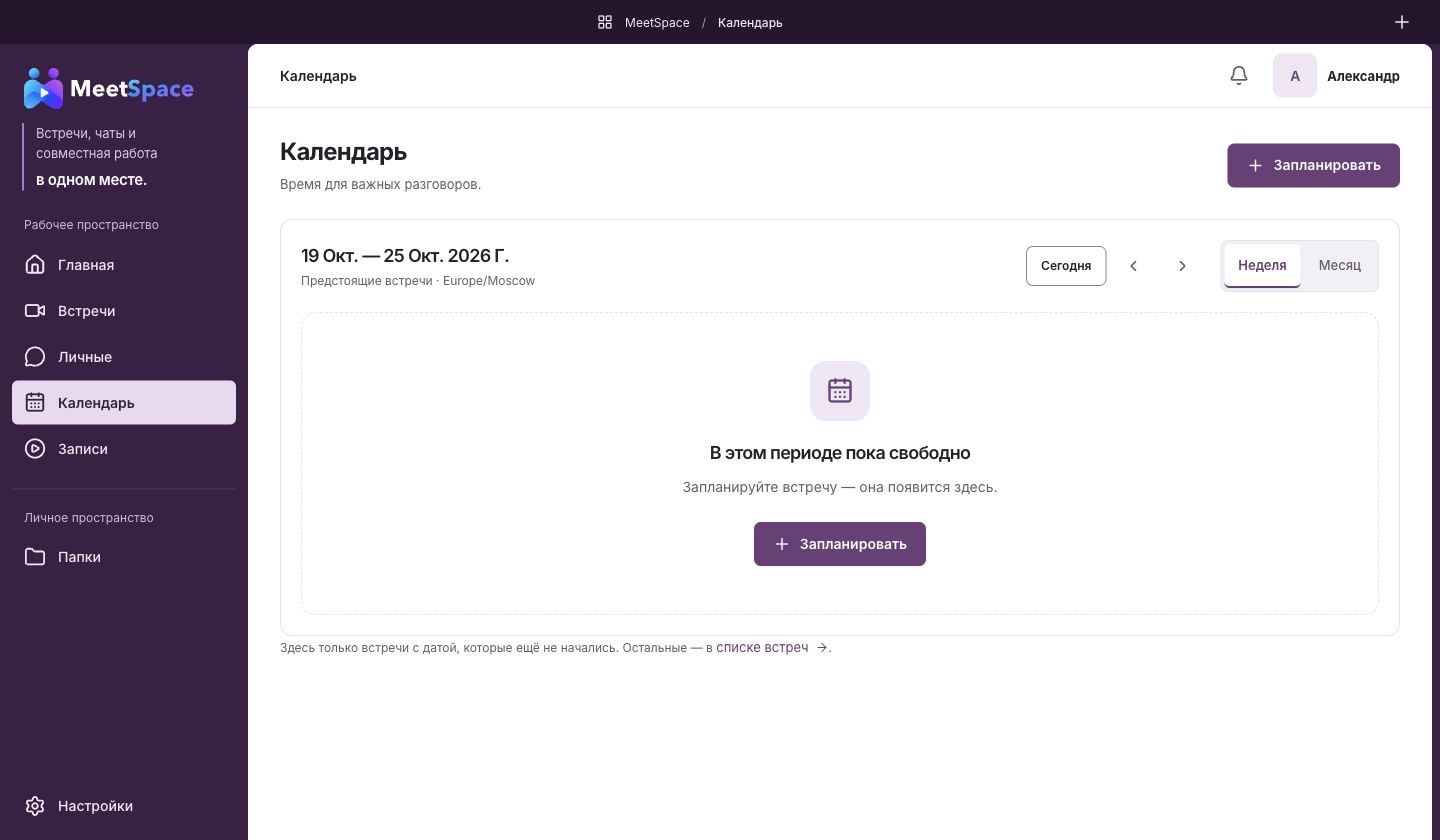Click the MeetSpace logo in the sidebar
1440x840 pixels.
point(108,89)
